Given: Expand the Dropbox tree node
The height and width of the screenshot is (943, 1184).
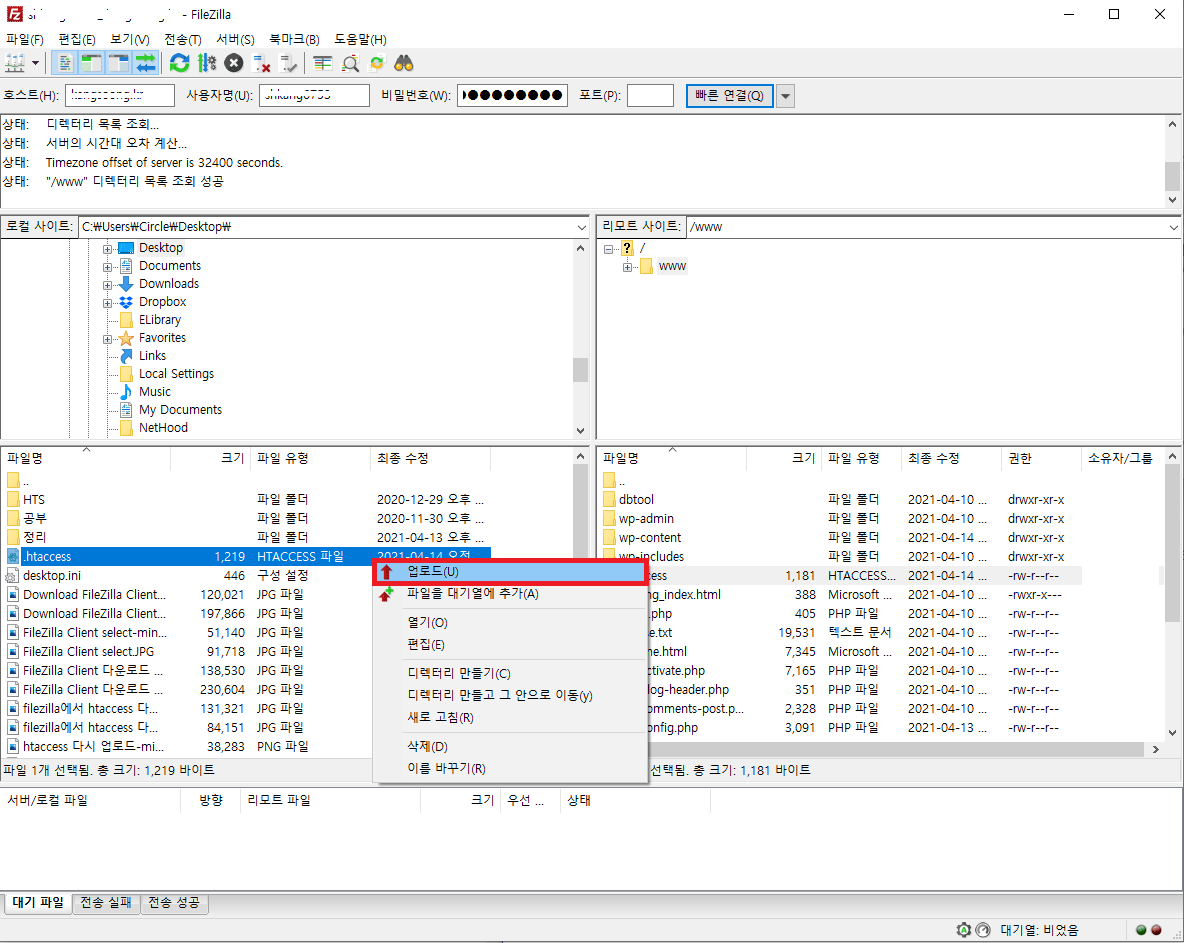Looking at the screenshot, I should [107, 304].
